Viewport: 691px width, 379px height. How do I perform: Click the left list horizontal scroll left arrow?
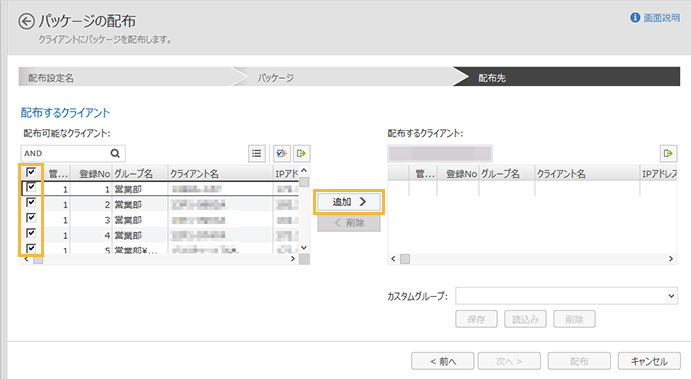26,259
